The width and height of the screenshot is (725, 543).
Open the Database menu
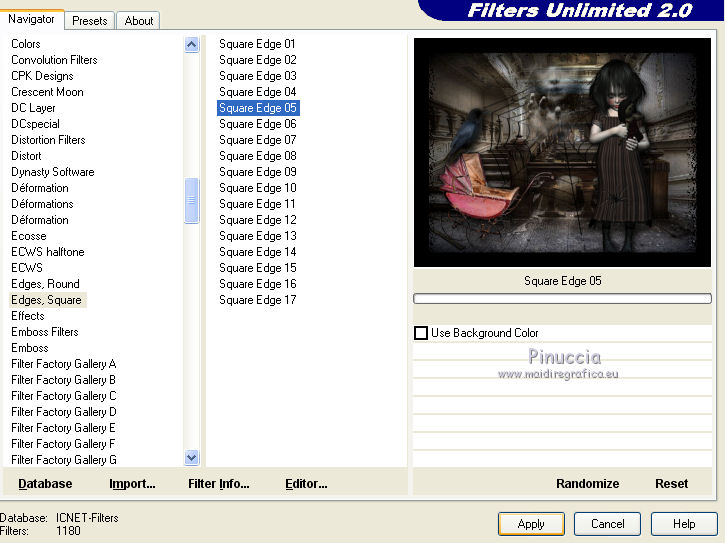pyautogui.click(x=45, y=484)
